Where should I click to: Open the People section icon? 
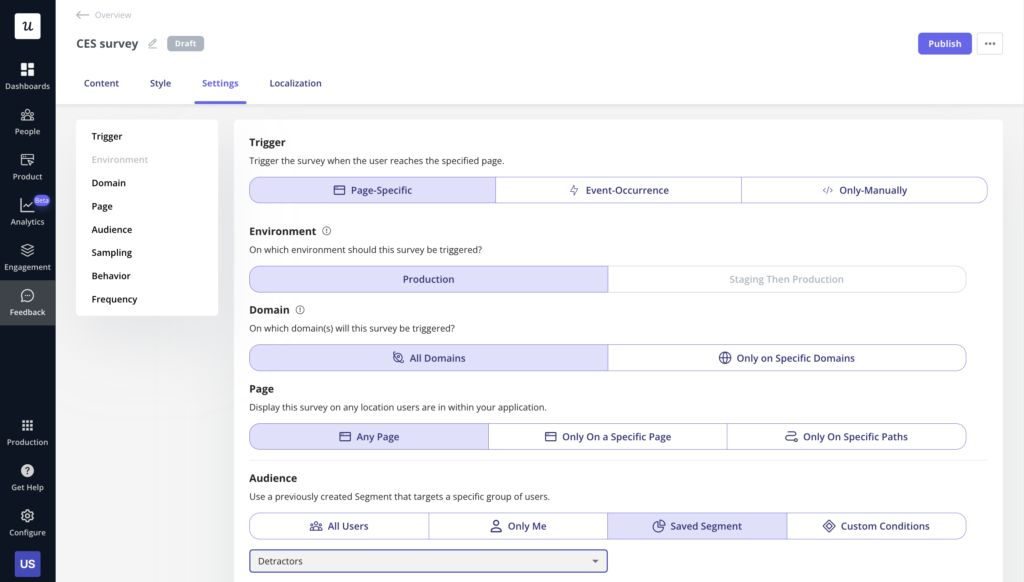(27, 119)
